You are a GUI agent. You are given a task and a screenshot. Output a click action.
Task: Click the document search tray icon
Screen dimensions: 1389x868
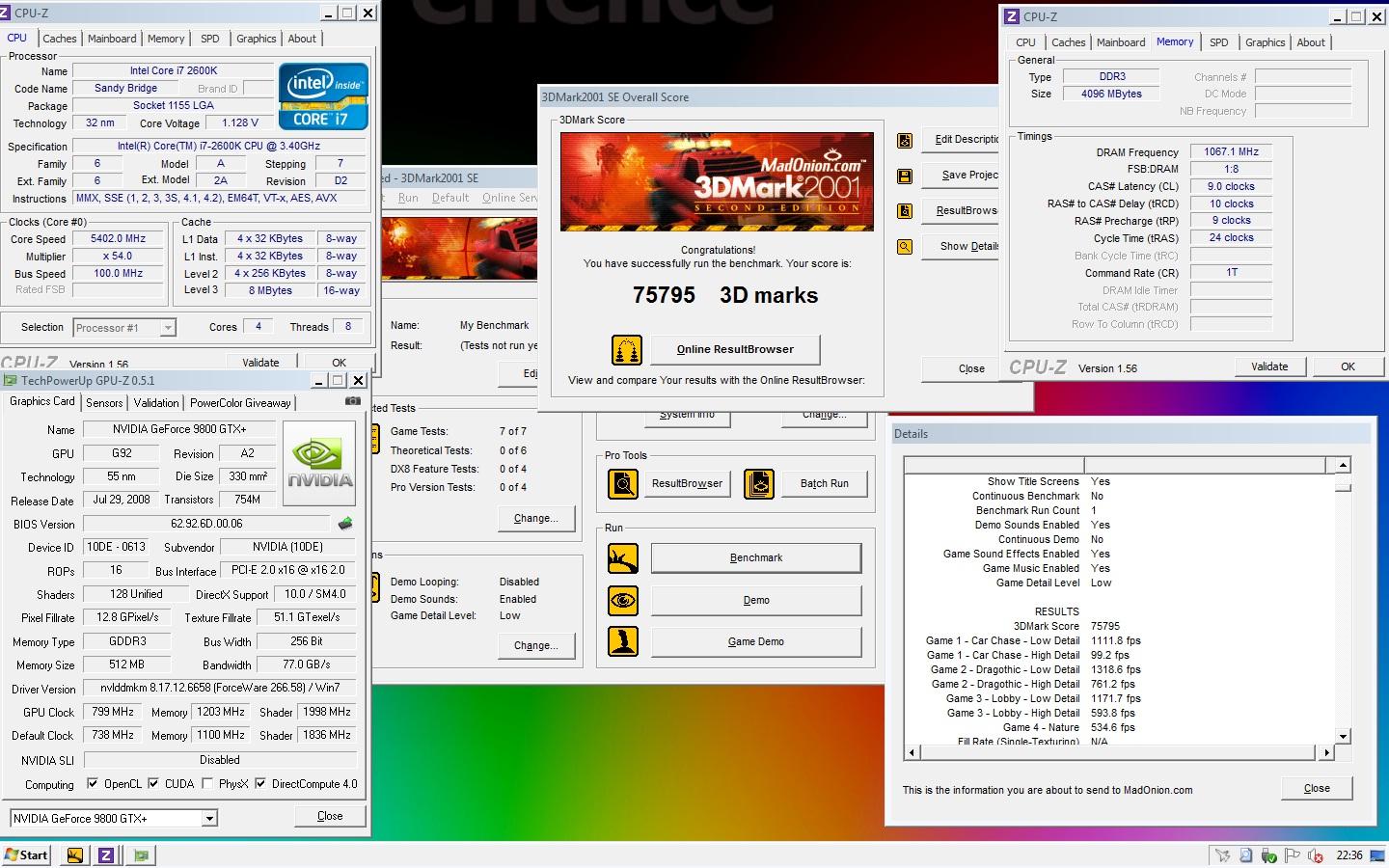pyautogui.click(x=1245, y=855)
